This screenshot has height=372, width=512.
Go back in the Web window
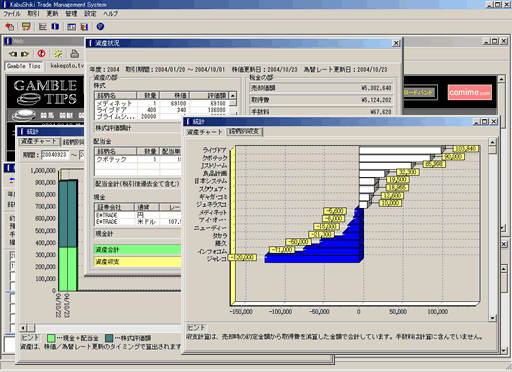[x=13, y=54]
